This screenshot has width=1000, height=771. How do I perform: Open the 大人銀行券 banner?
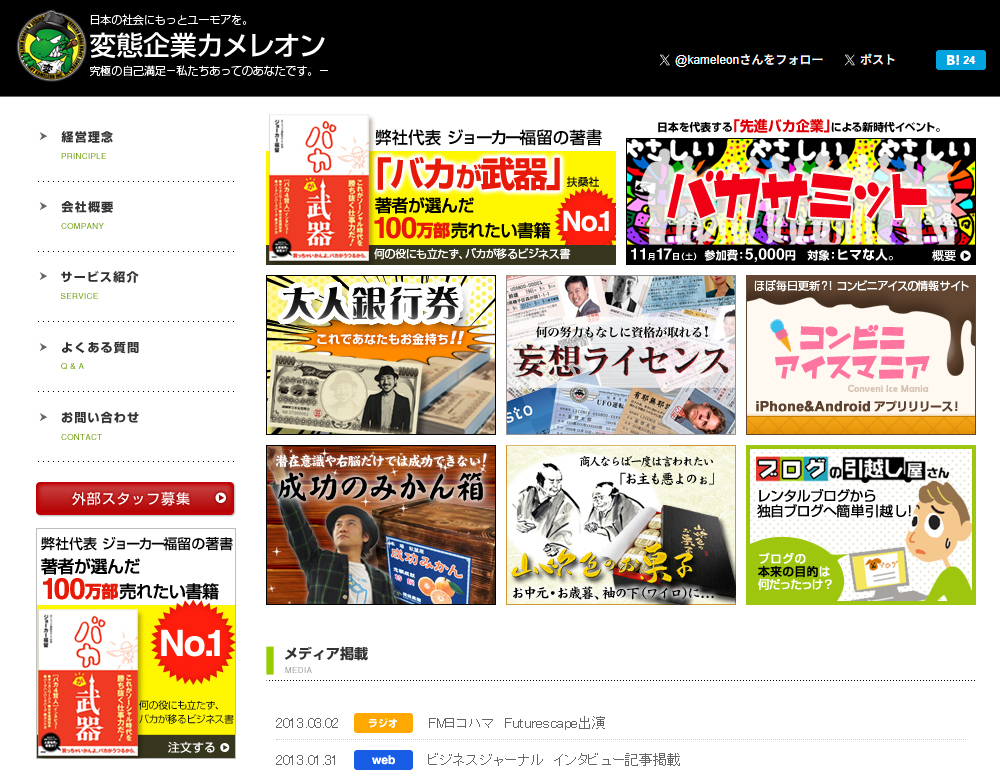381,355
